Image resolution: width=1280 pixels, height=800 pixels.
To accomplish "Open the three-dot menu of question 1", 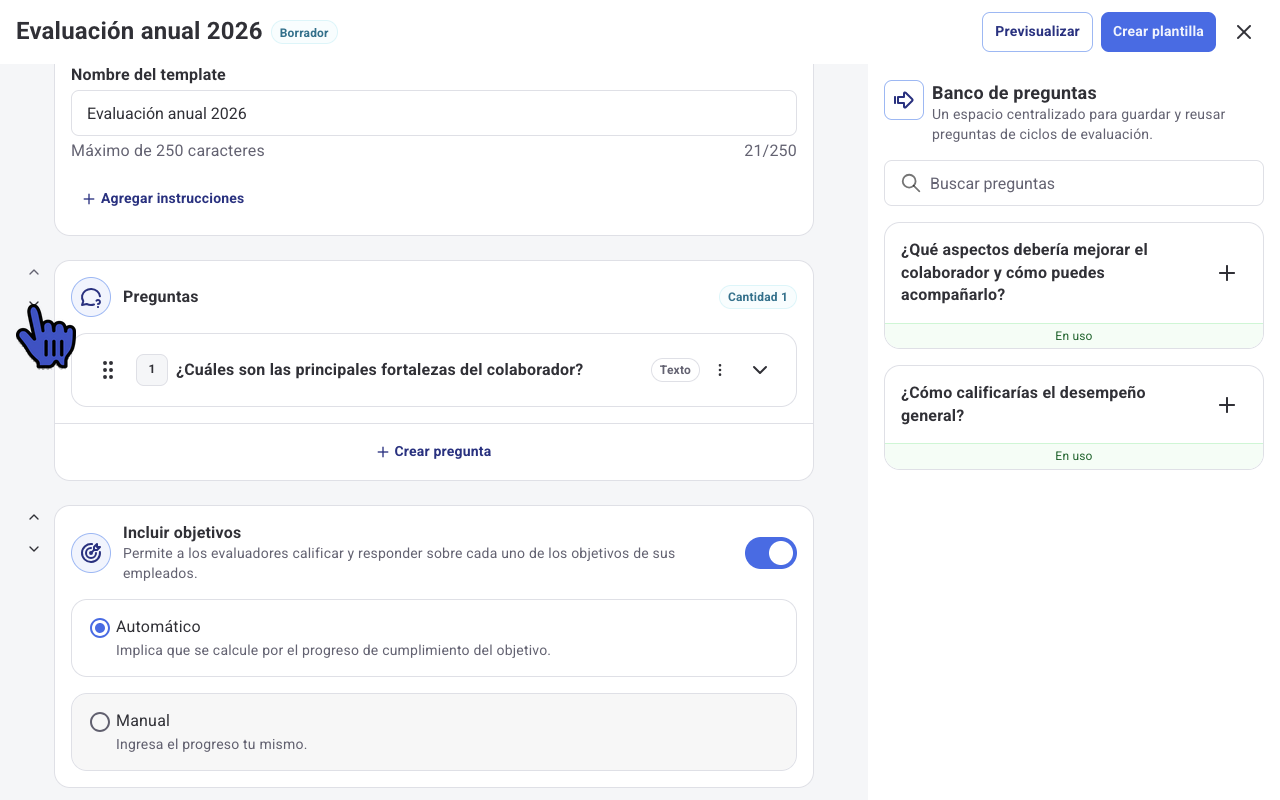I will click(720, 370).
